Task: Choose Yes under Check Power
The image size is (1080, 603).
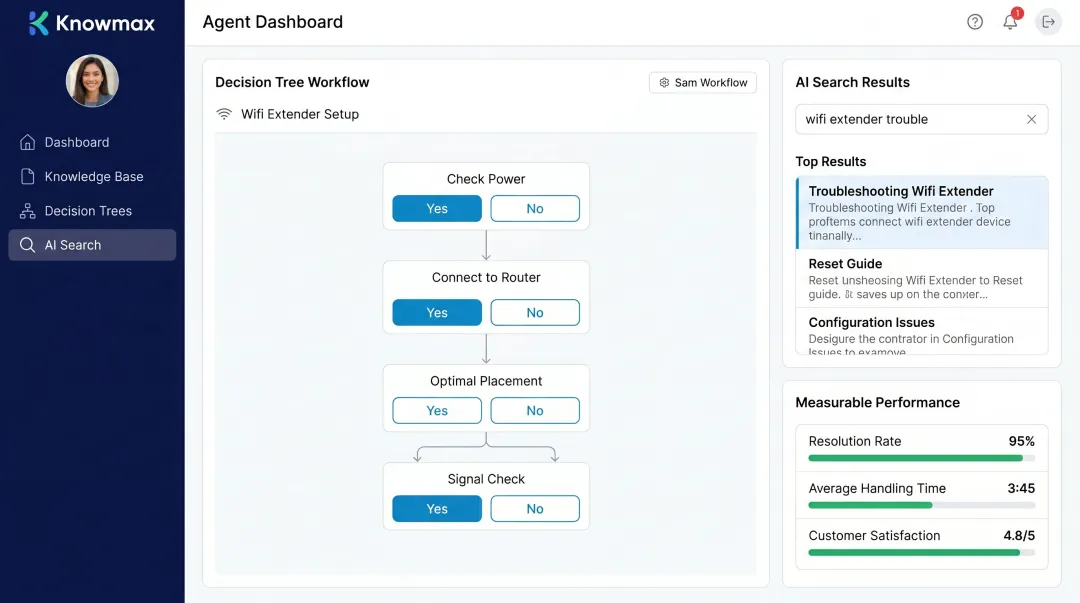Action: (437, 208)
